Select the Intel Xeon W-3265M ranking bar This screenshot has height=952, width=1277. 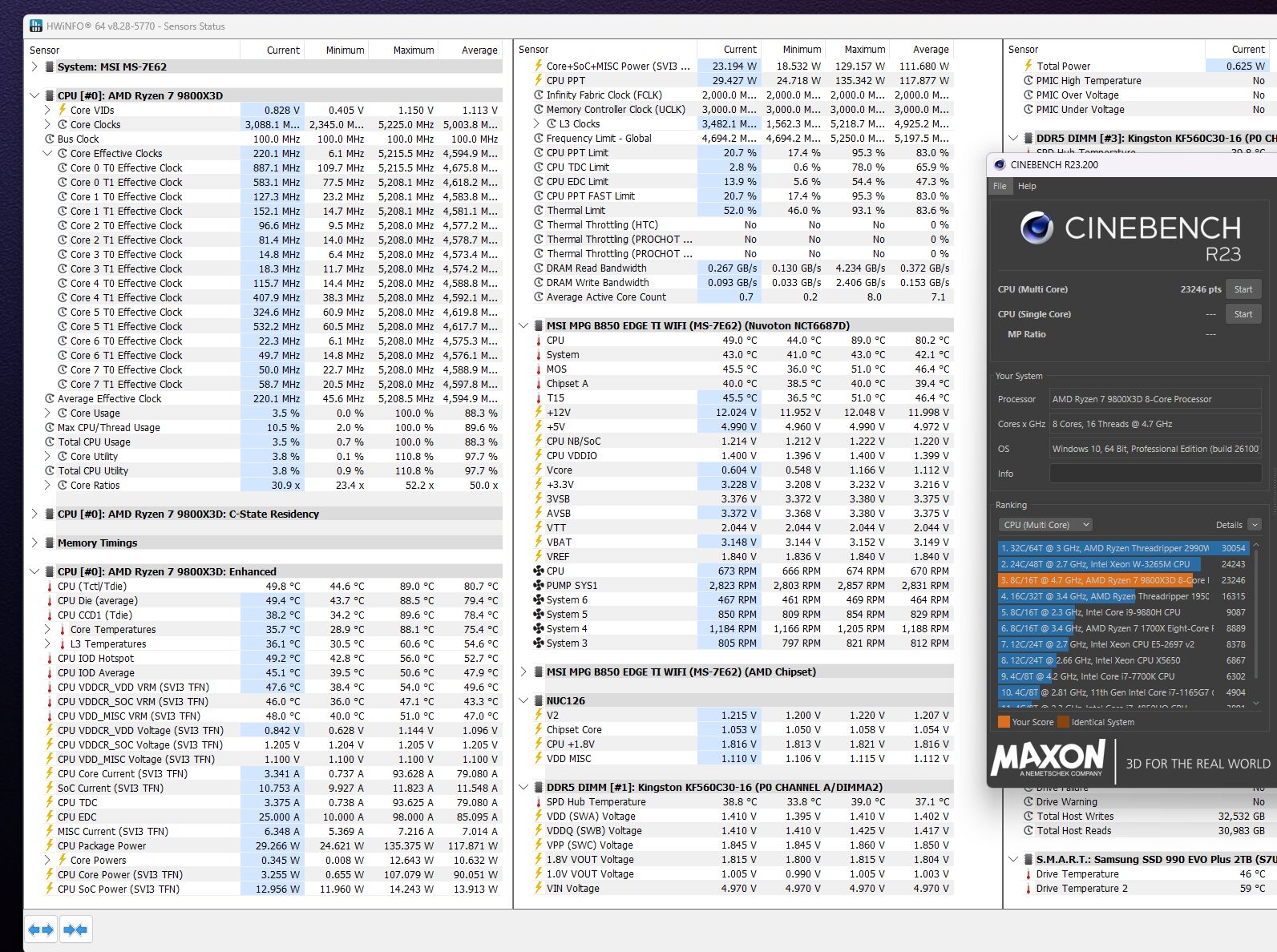[1122, 564]
